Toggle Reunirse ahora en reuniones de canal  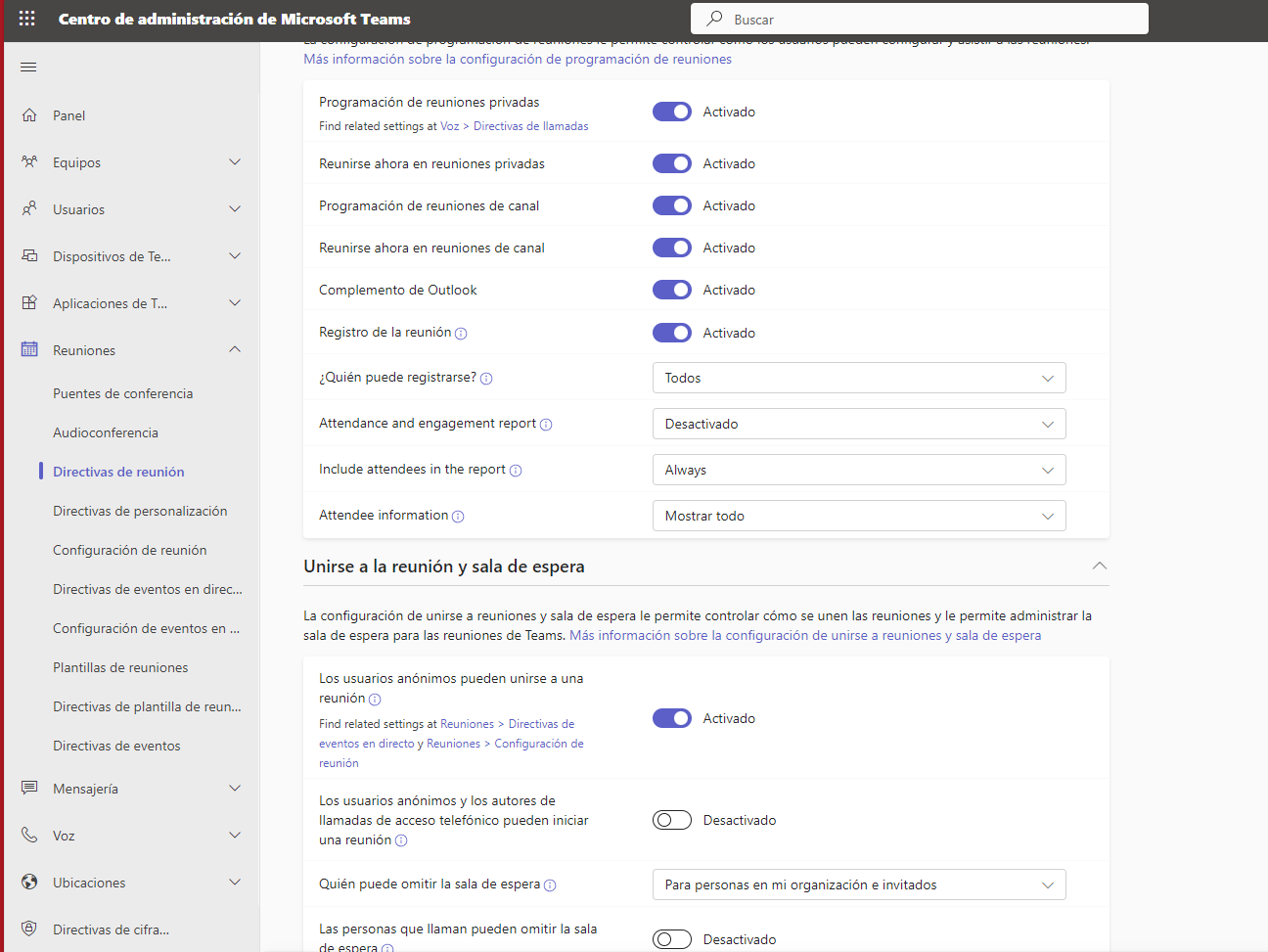(x=672, y=248)
